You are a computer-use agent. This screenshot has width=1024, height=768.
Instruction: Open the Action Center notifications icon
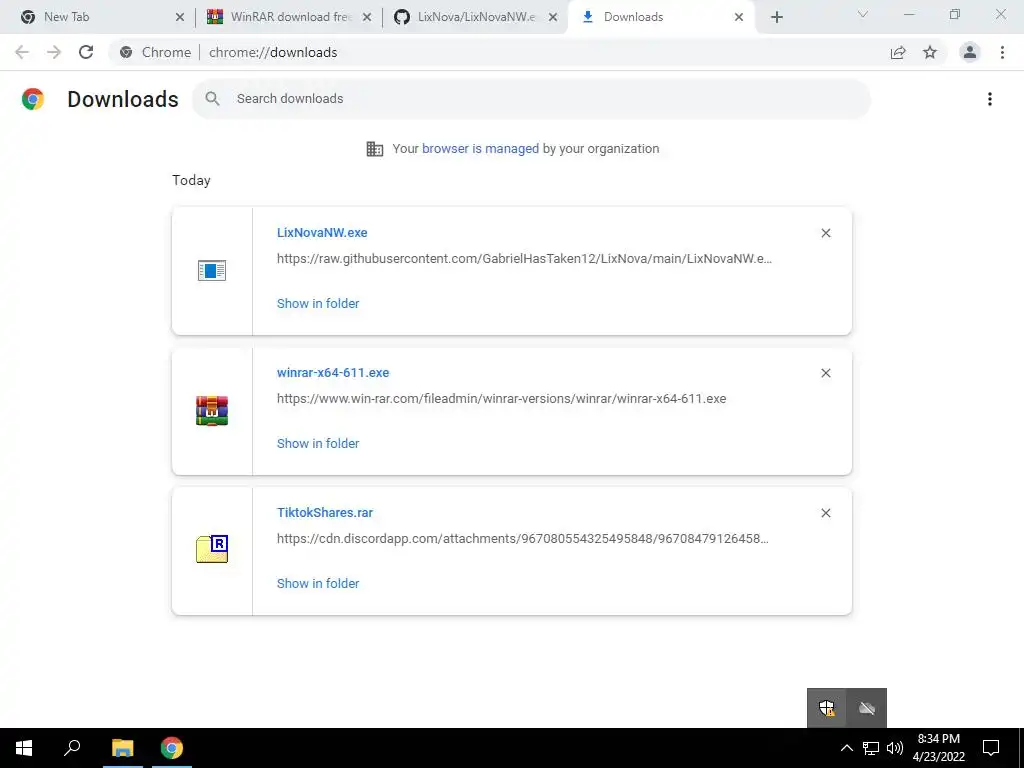991,748
